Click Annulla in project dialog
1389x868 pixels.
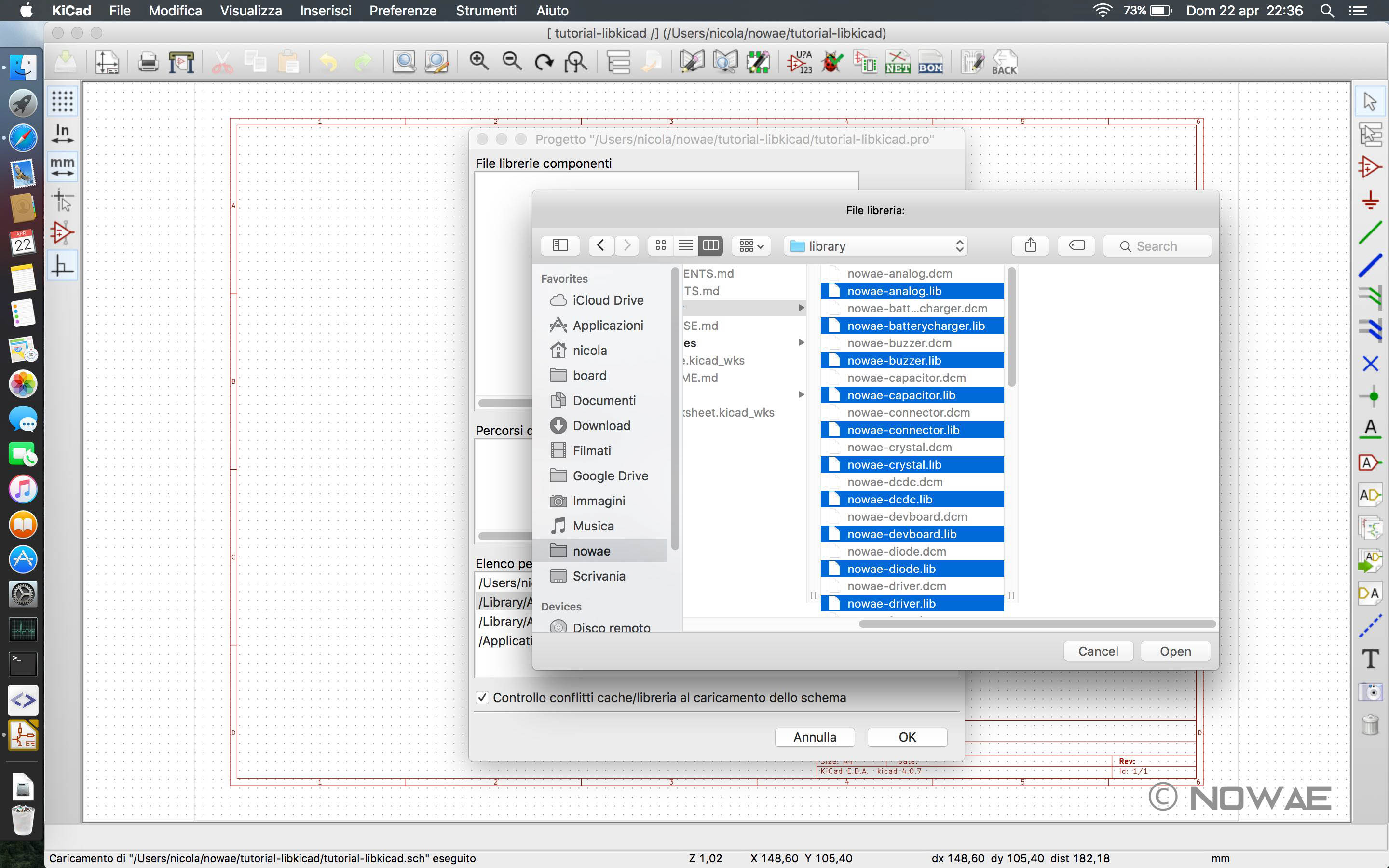(x=815, y=737)
